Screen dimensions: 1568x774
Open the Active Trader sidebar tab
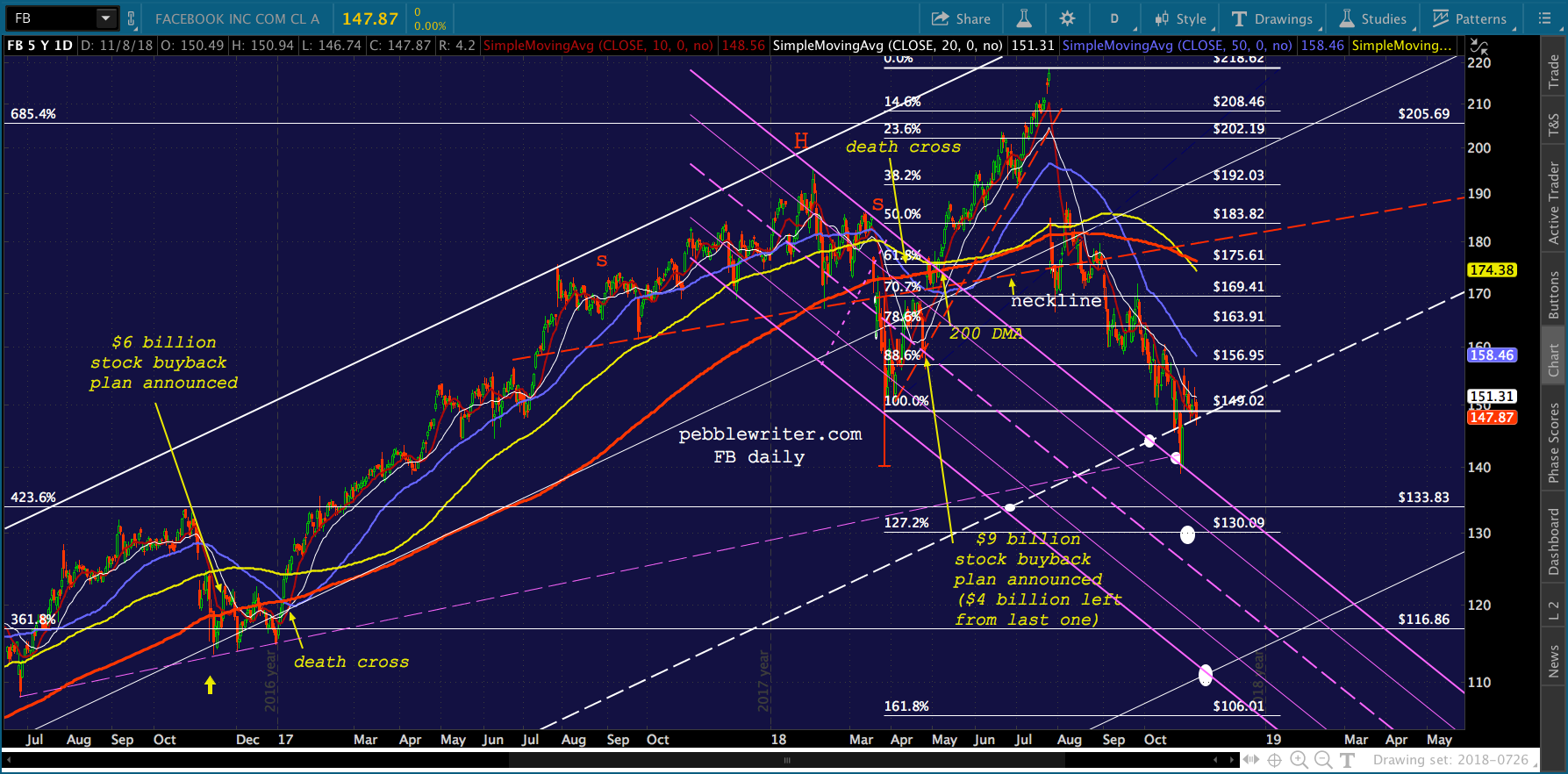click(x=1554, y=204)
